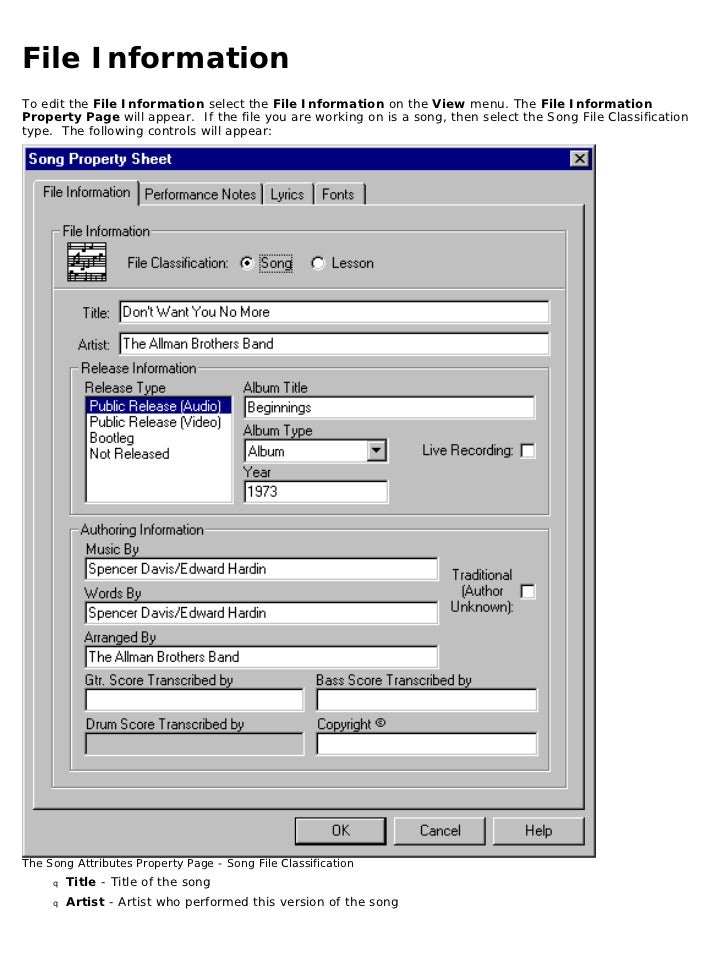Open the Album Type dropdown arrow
Image resolution: width=728 pixels, height=970 pixels.
point(376,450)
